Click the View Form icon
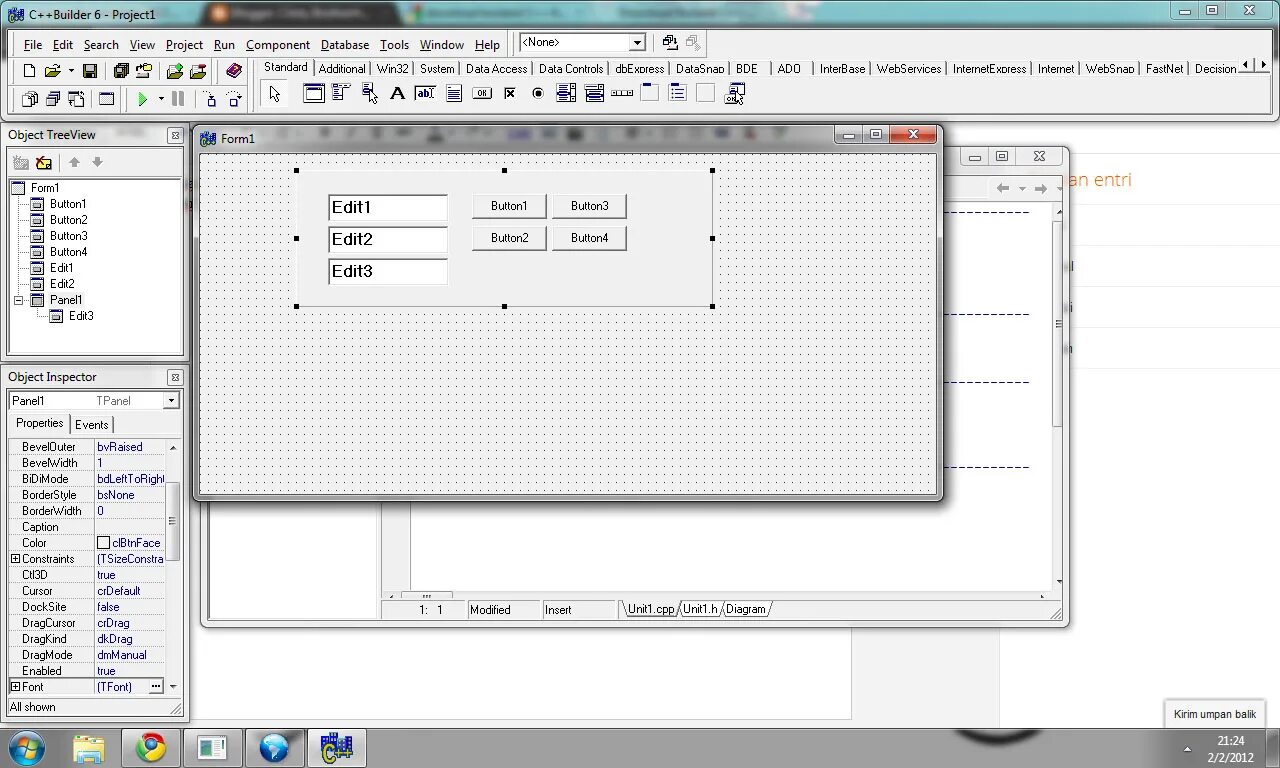This screenshot has width=1280, height=768. click(53, 99)
